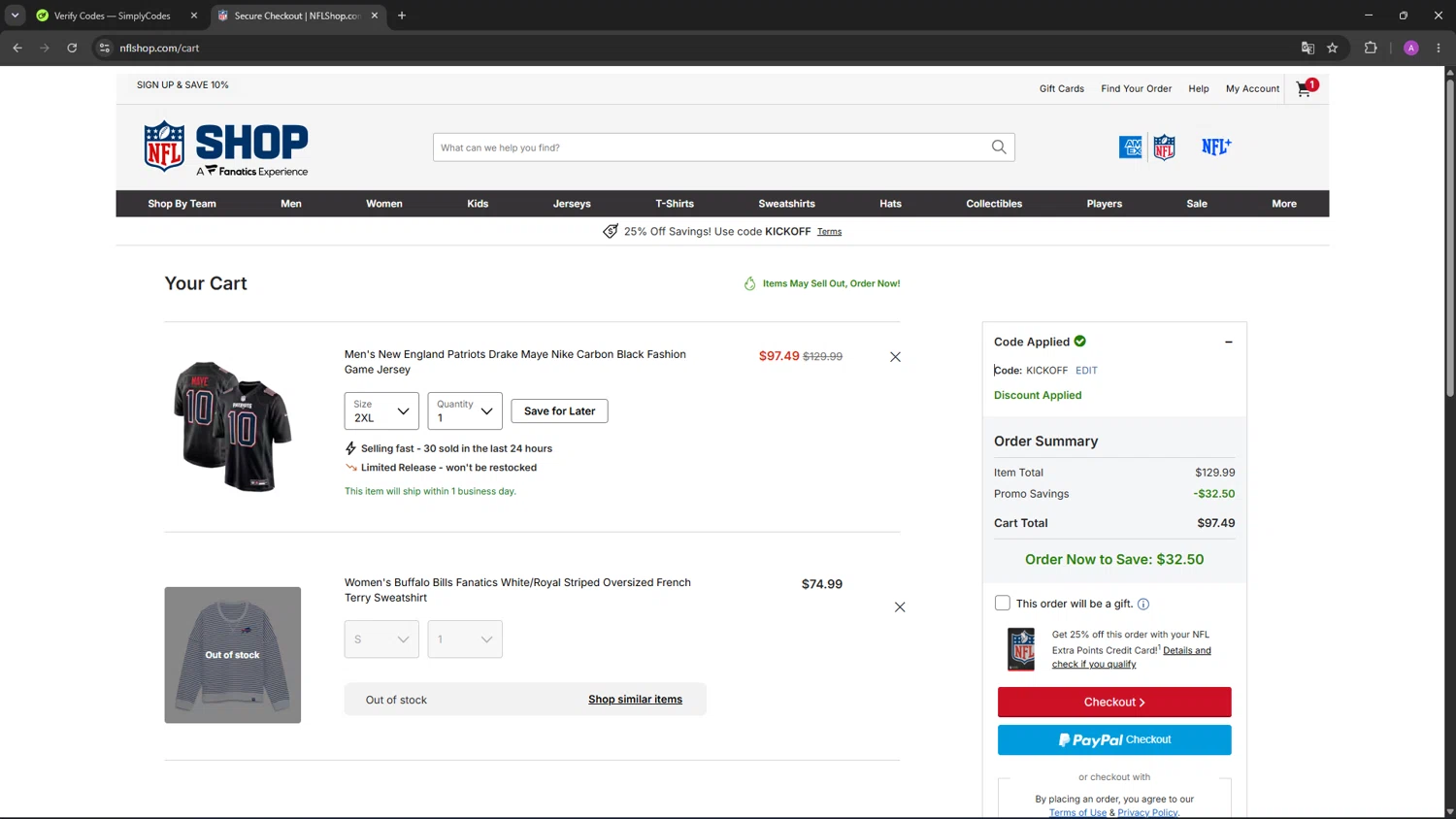This screenshot has width=1456, height=819.
Task: Open the Find Your Order link
Action: 1137,88
